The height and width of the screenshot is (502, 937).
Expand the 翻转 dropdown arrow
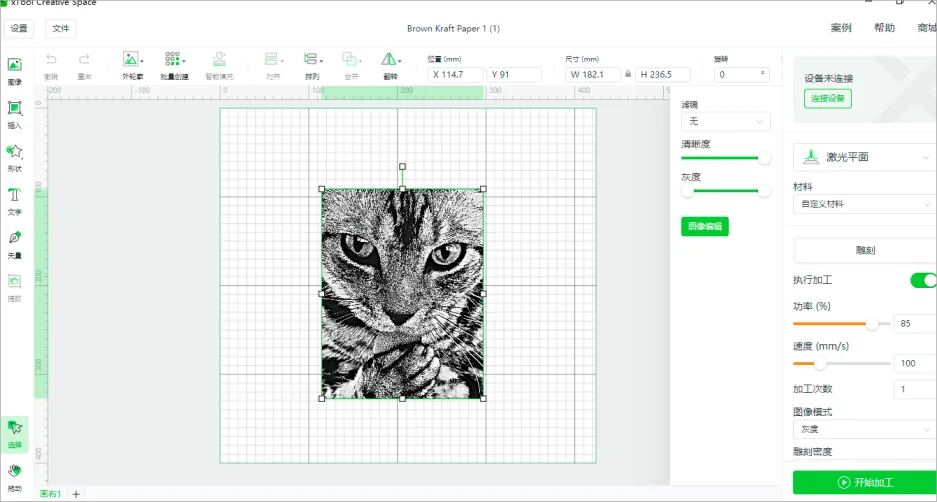pos(399,61)
